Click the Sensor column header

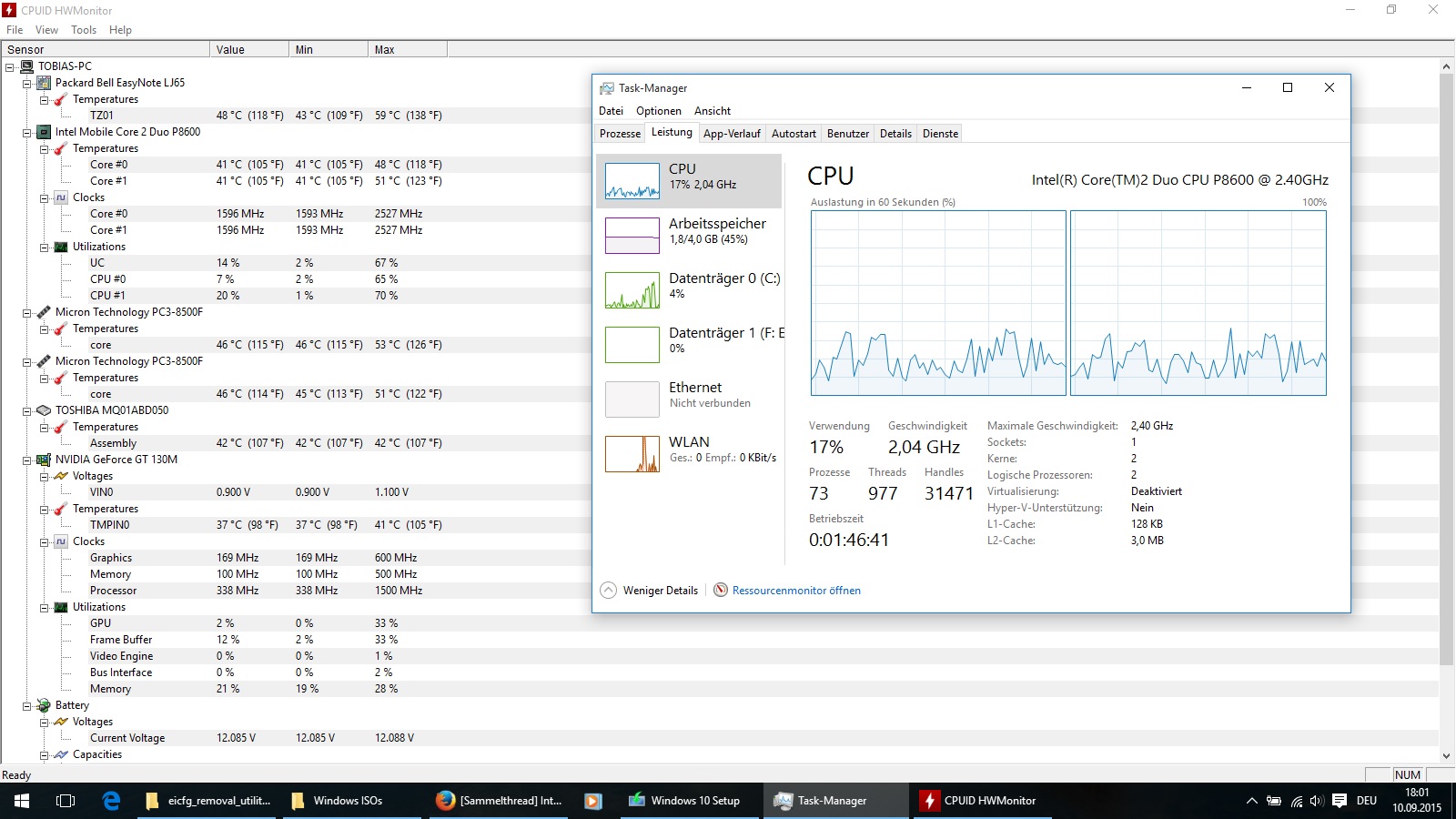point(106,50)
